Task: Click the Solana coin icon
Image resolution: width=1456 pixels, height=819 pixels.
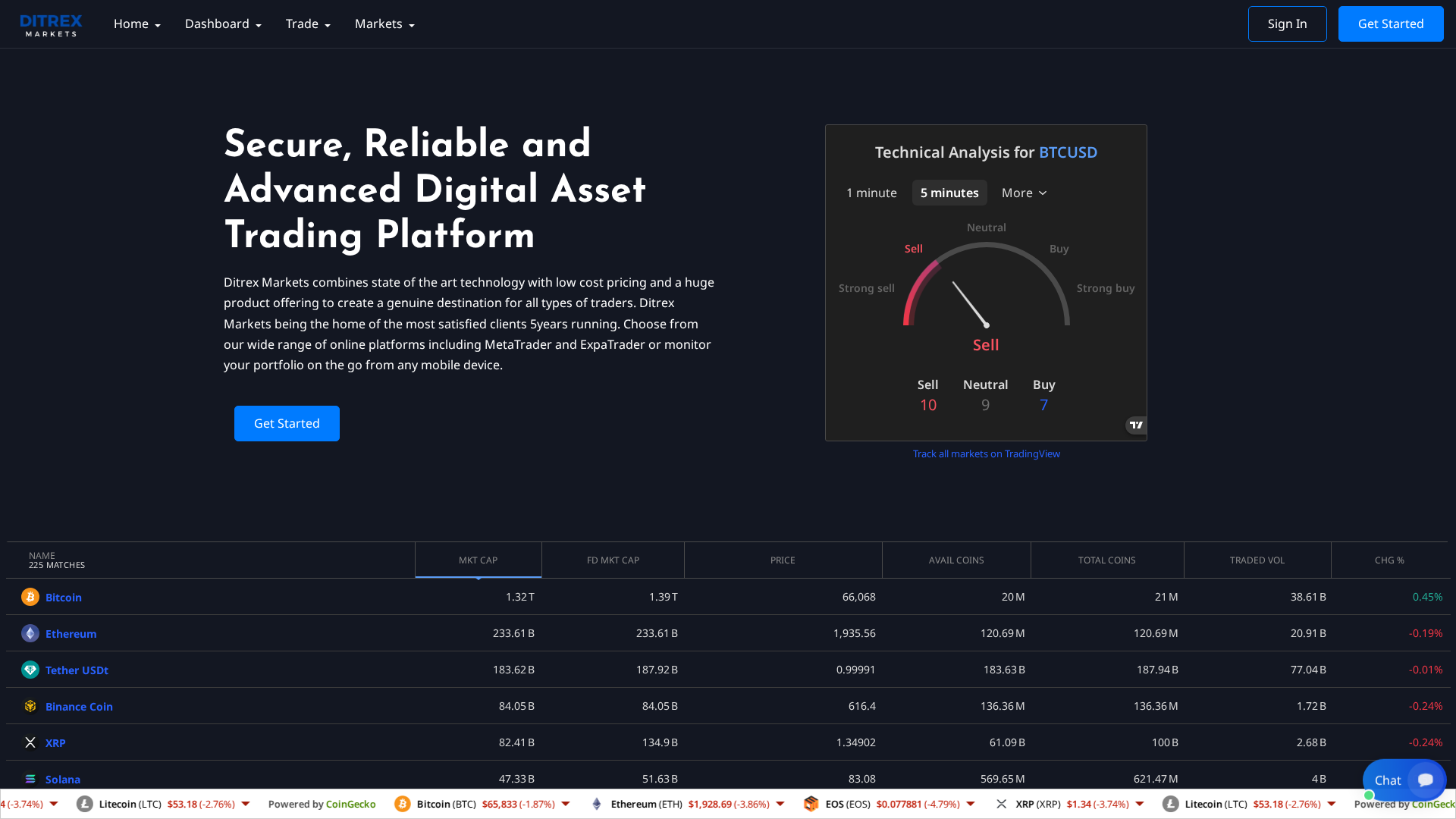Action: (30, 779)
